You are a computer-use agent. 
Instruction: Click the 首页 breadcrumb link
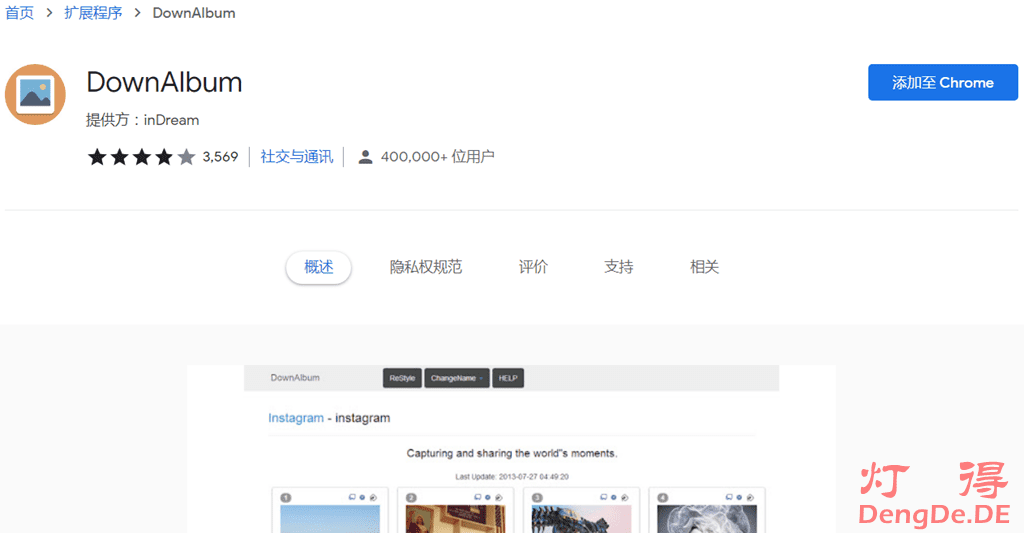point(19,14)
